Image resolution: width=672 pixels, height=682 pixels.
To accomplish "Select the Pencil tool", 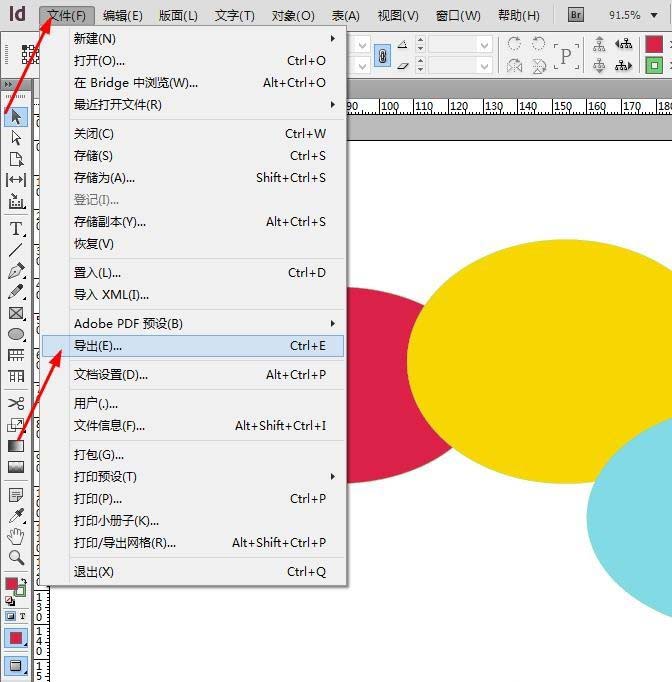I will pyautogui.click(x=16, y=291).
